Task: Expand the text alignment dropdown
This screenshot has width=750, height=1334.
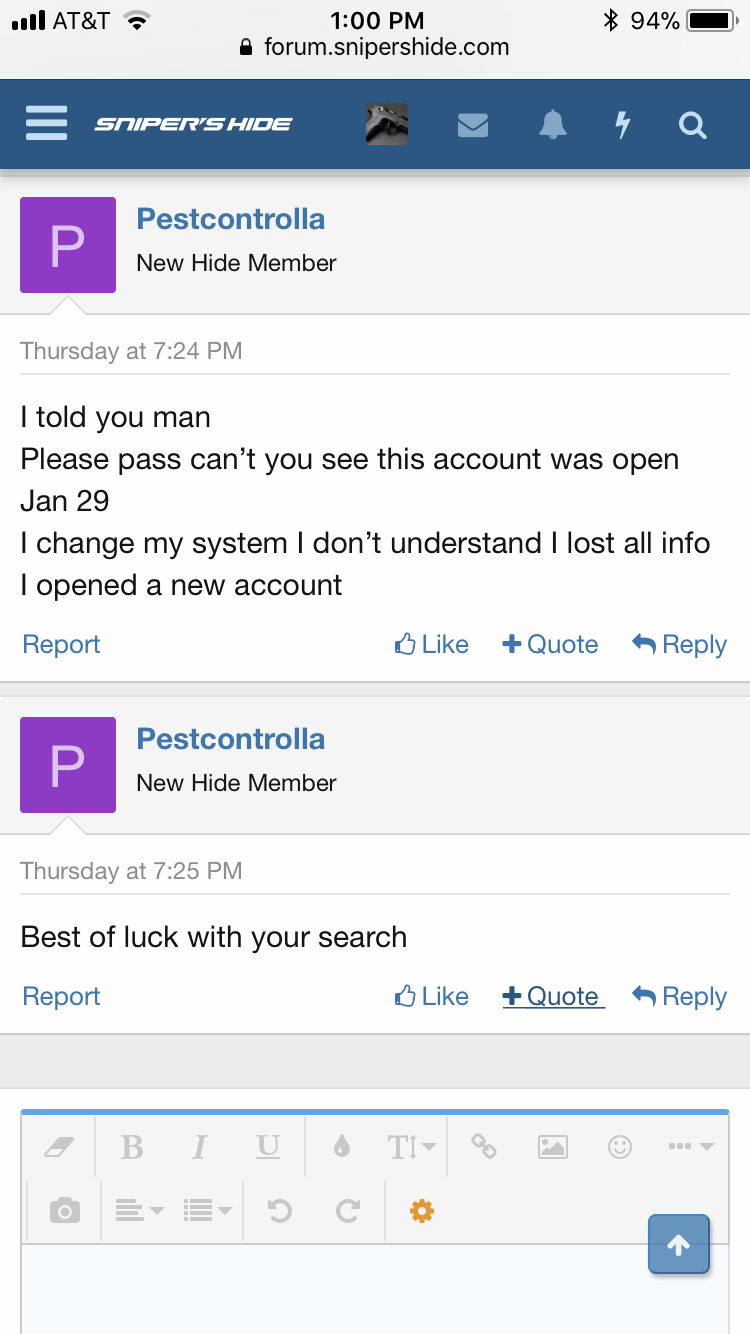Action: (139, 1211)
